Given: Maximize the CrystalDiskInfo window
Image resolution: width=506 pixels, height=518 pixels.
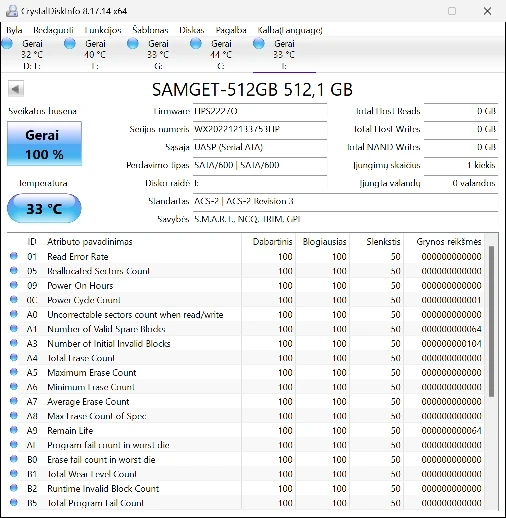Looking at the screenshot, I should click(452, 11).
